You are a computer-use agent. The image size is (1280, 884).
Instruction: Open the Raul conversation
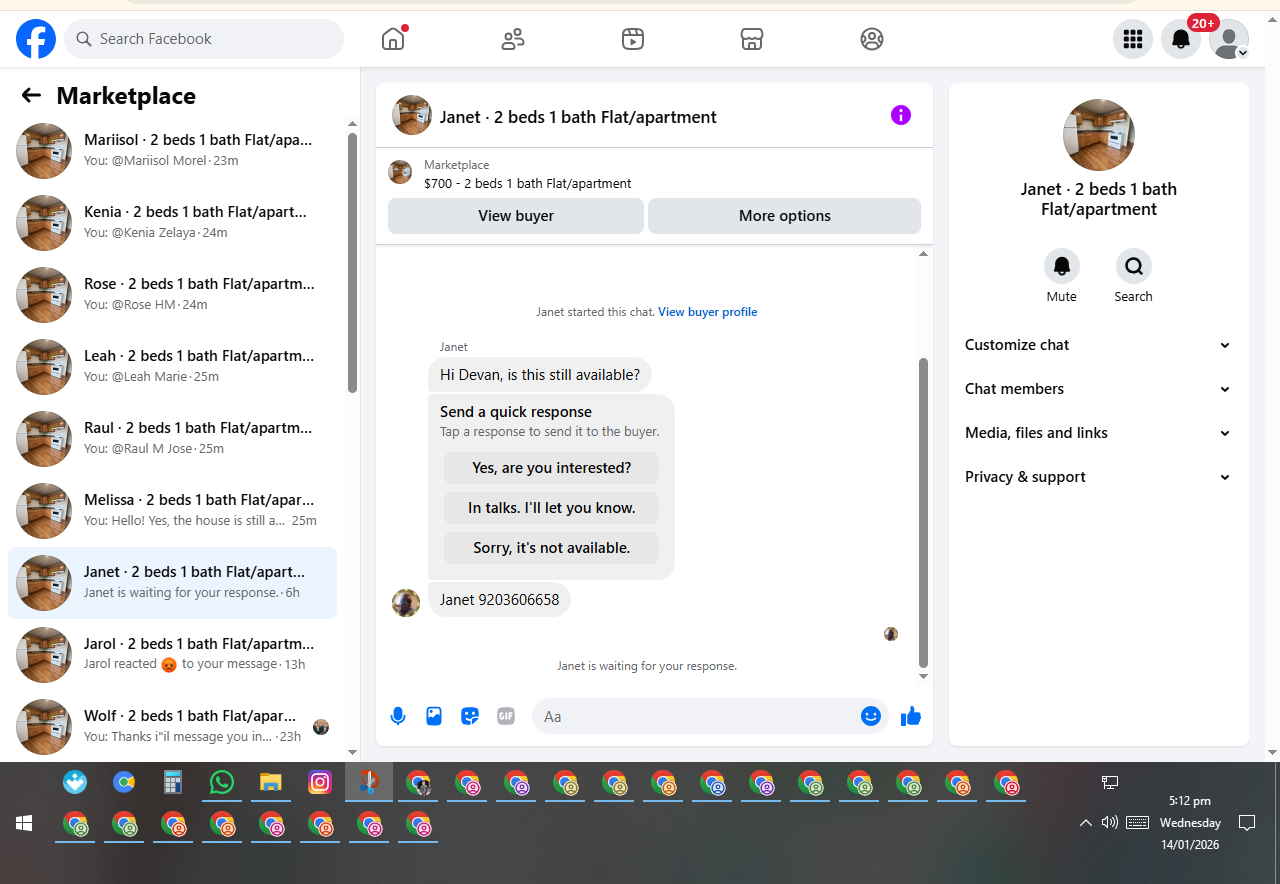coord(172,439)
